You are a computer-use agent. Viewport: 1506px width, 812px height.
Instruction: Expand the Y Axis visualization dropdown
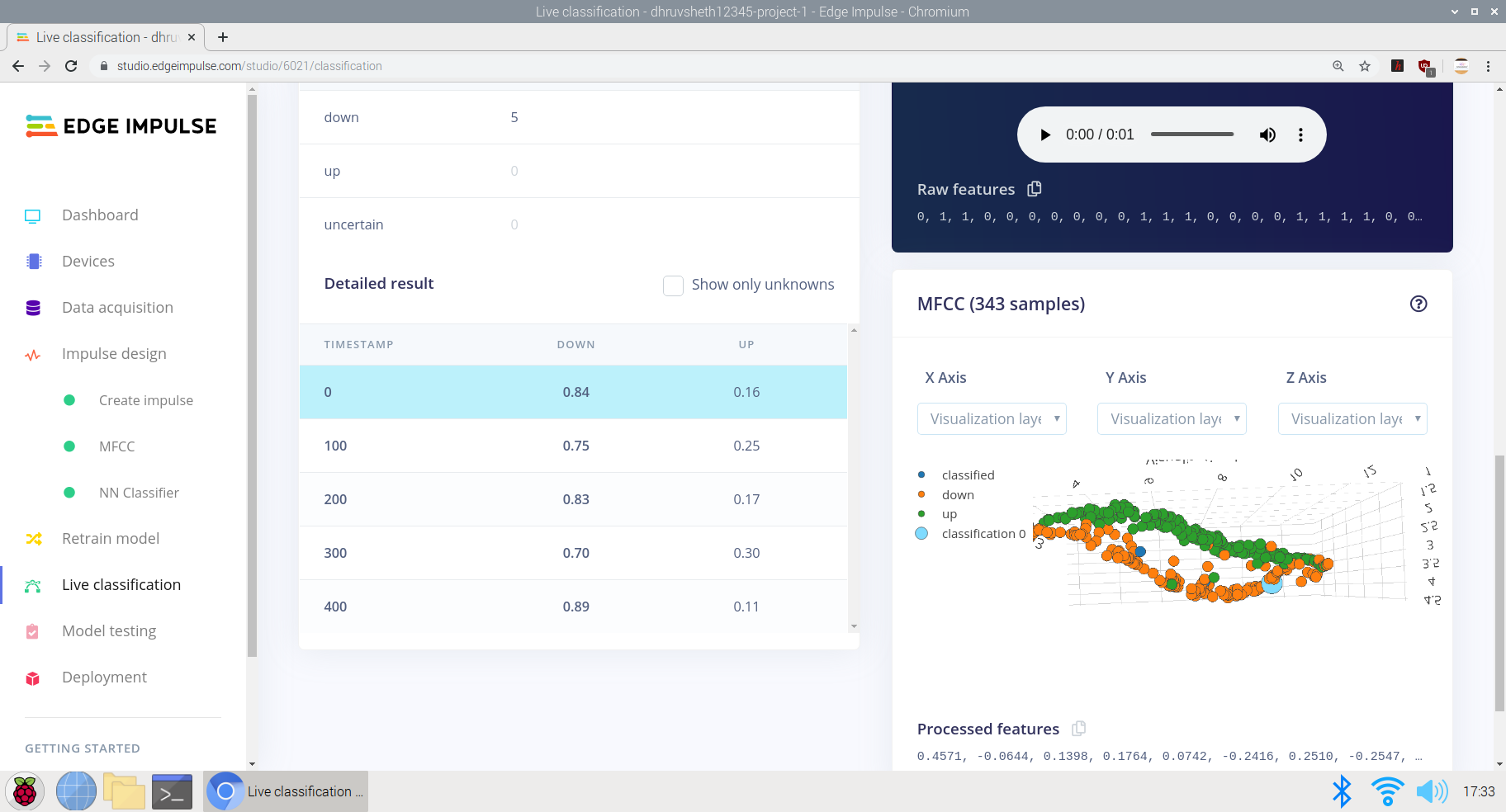click(1172, 419)
